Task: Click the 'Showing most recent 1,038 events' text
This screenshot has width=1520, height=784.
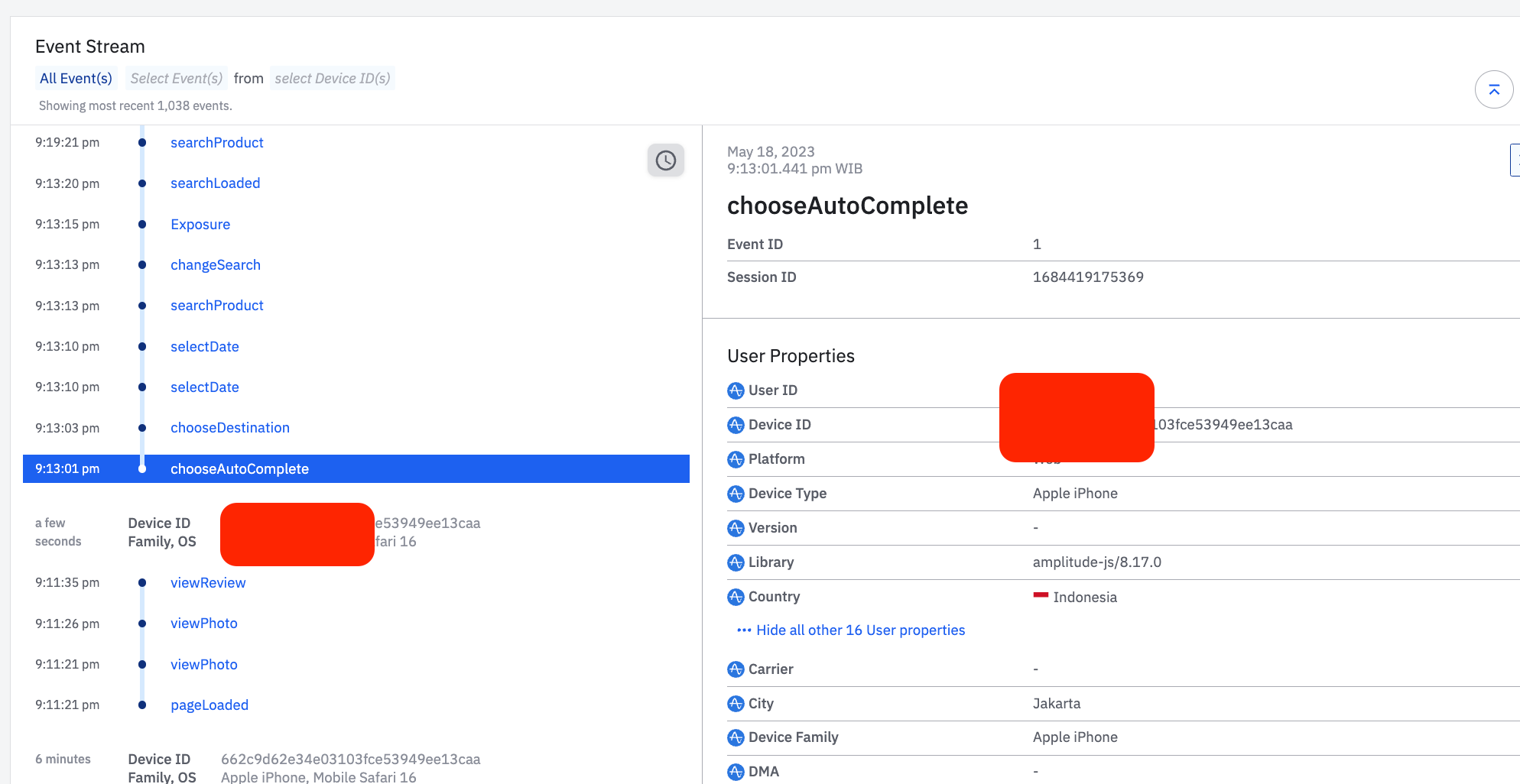Action: click(x=135, y=105)
